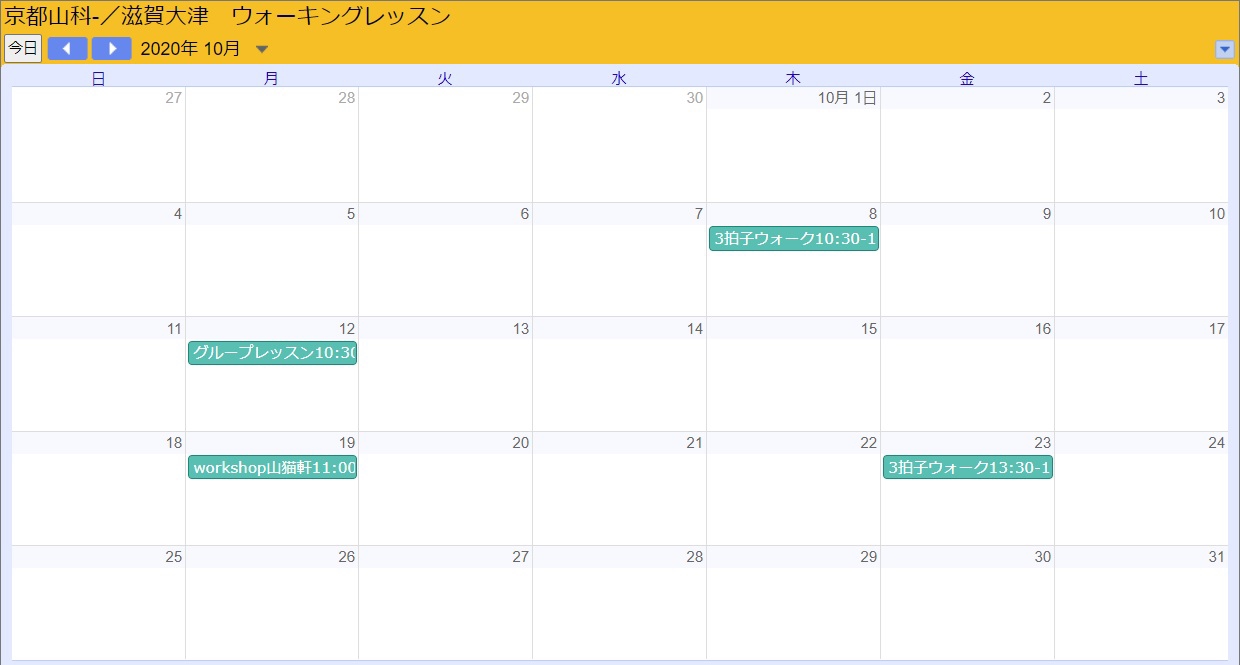Open the グループレッスン10:30 event on the 12th
1240x665 pixels.
(x=272, y=353)
